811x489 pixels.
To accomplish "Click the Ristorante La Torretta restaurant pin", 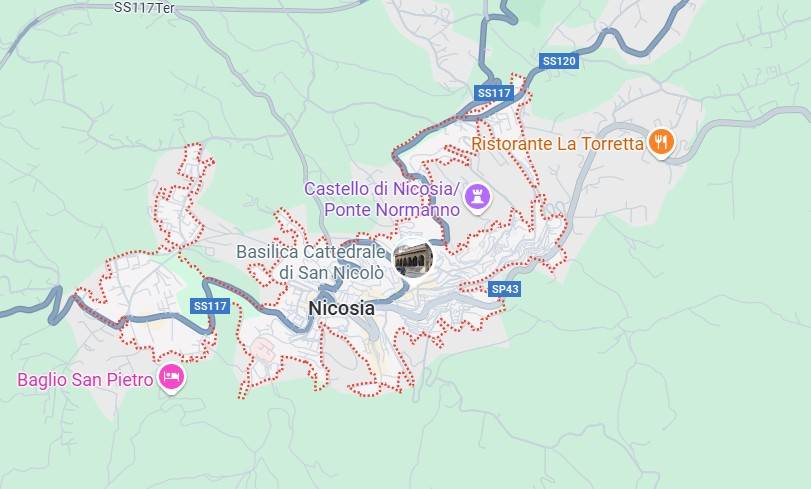I will point(661,142).
